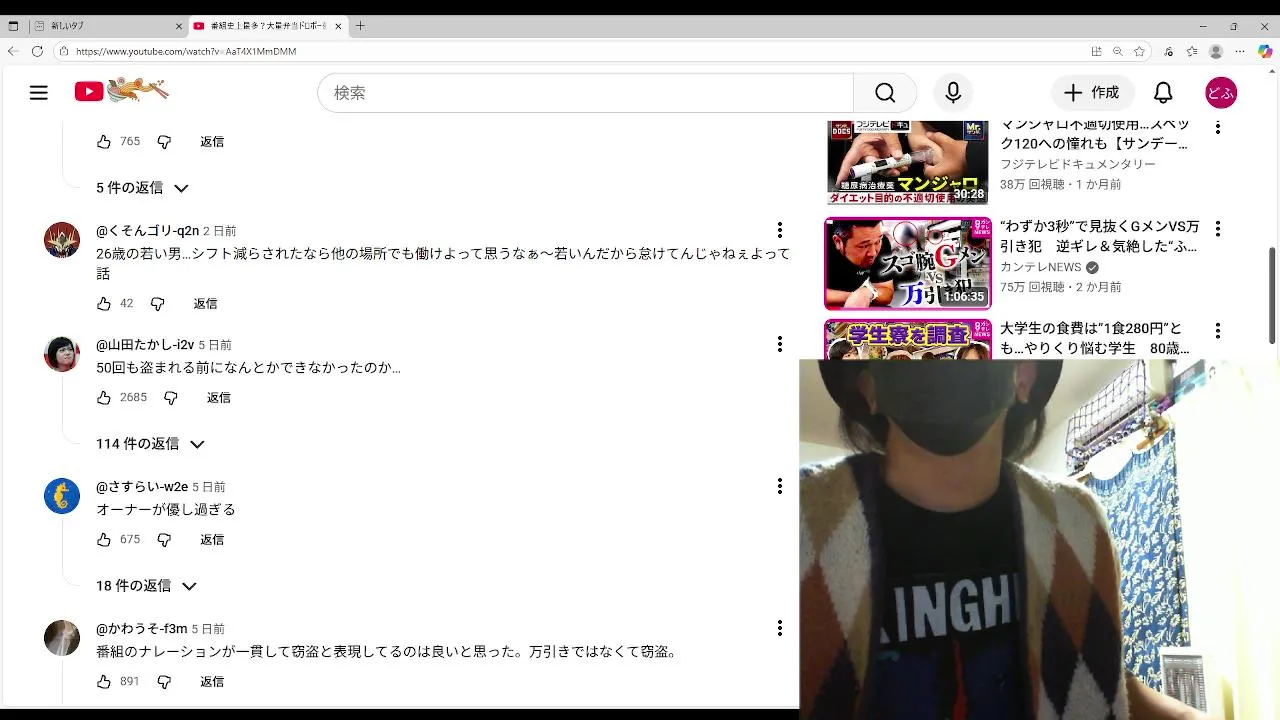Dislike the comment with 765 likes
Screen dimensions: 1280x720
(x=165, y=142)
